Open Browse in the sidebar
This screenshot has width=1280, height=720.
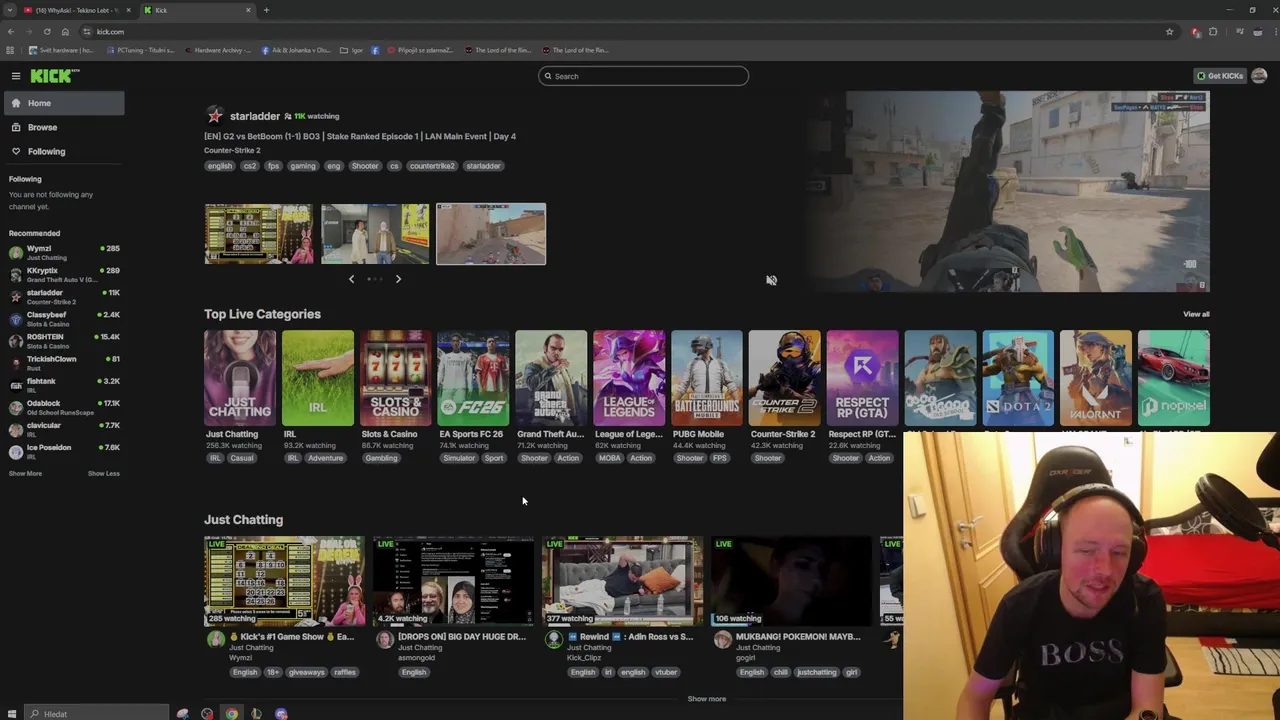coord(64,127)
